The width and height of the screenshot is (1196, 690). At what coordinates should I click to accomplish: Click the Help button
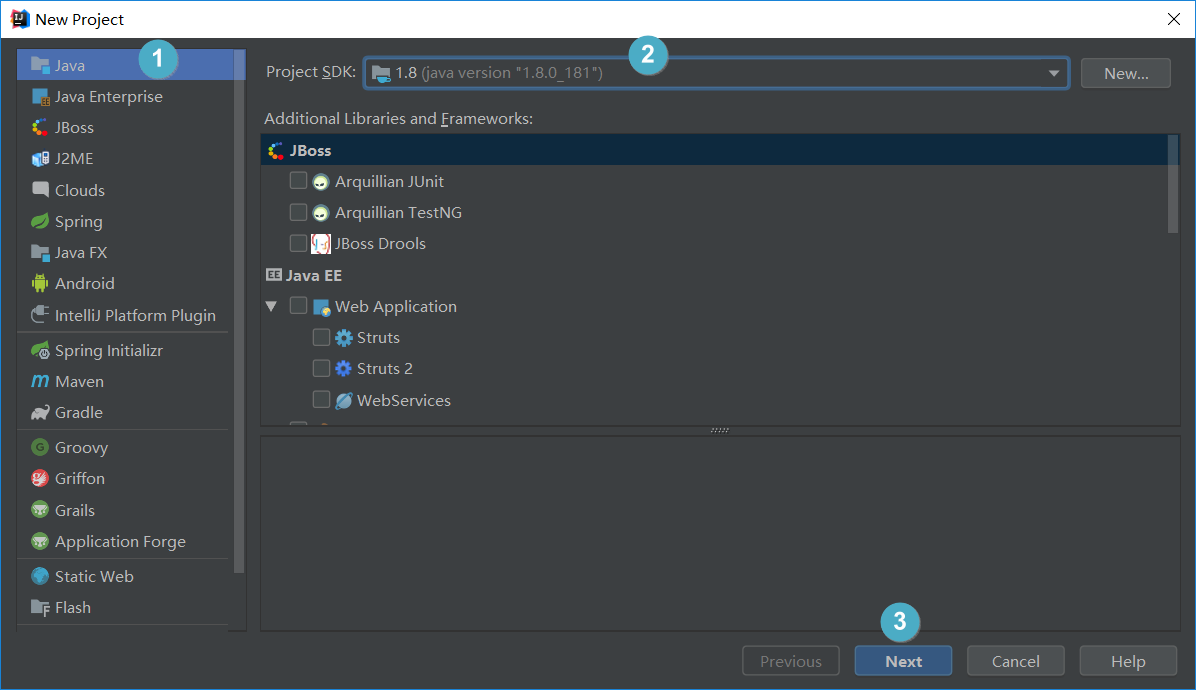click(1128, 661)
